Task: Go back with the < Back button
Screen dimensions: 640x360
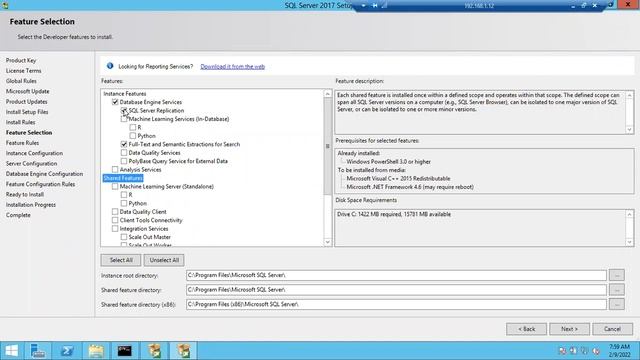Action: point(527,329)
